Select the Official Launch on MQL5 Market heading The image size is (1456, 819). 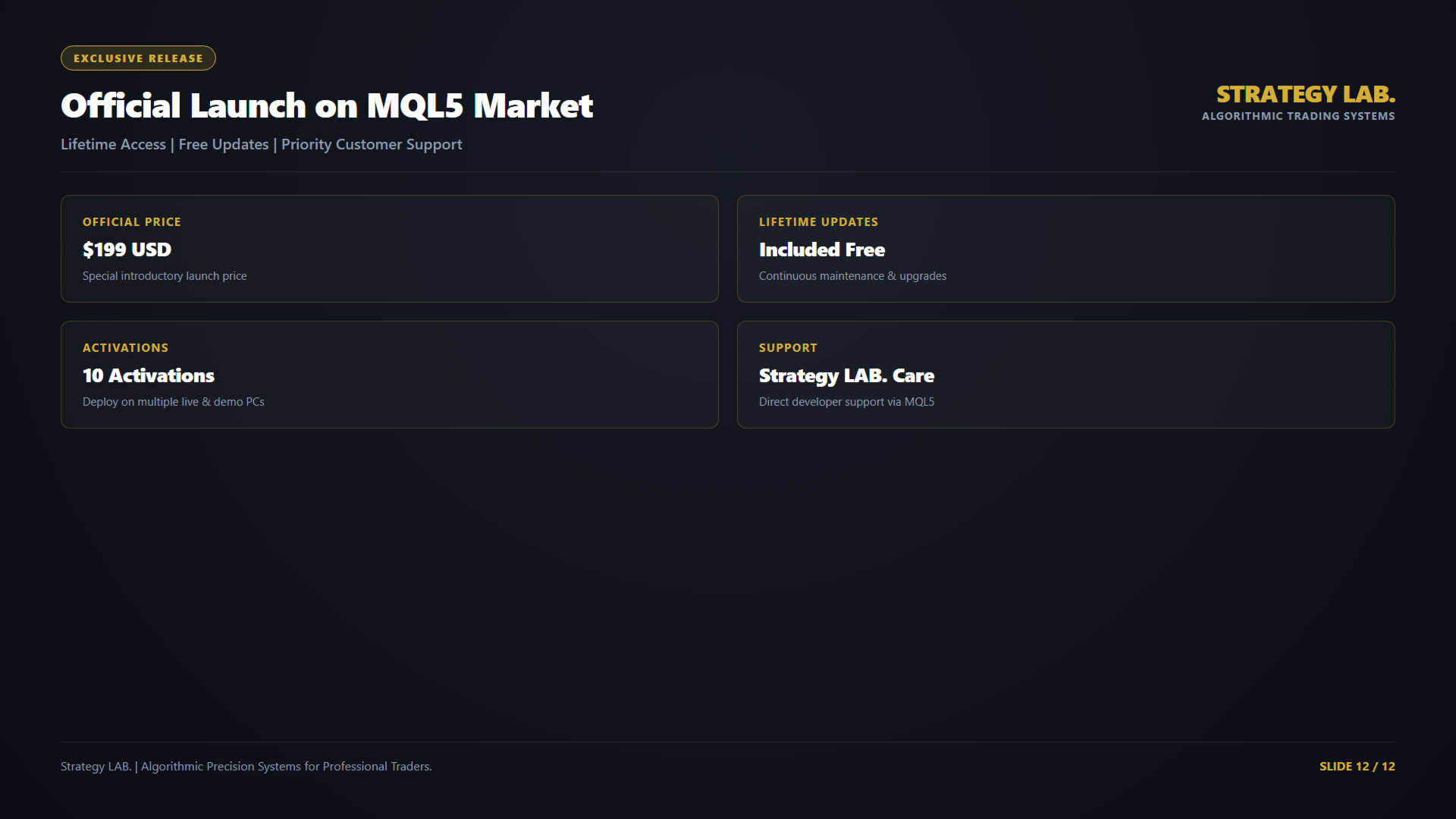327,105
